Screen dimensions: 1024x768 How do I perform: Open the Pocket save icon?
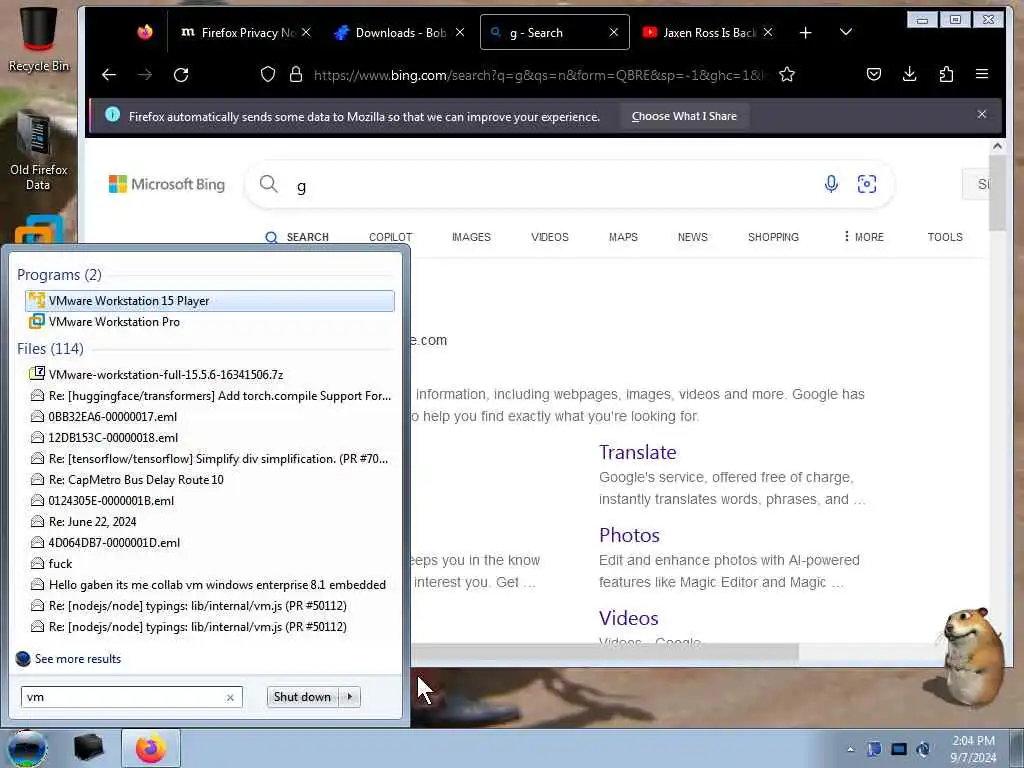click(874, 74)
